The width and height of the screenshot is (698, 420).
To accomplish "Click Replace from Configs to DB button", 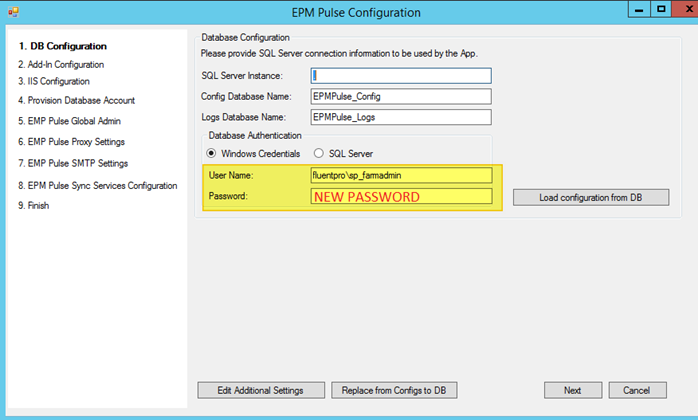I will click(x=394, y=390).
